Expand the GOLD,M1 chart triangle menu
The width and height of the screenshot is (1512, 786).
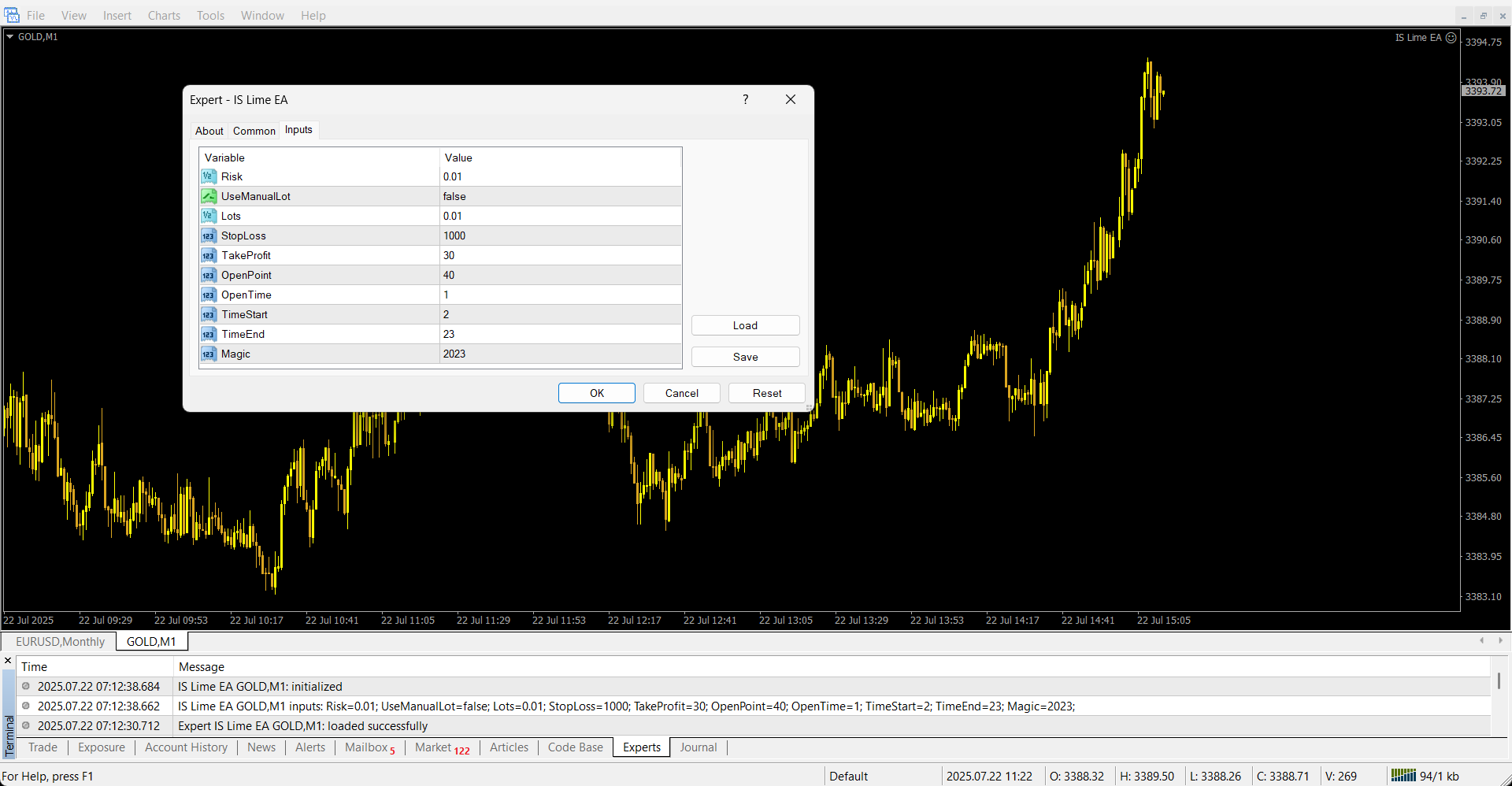click(x=10, y=36)
